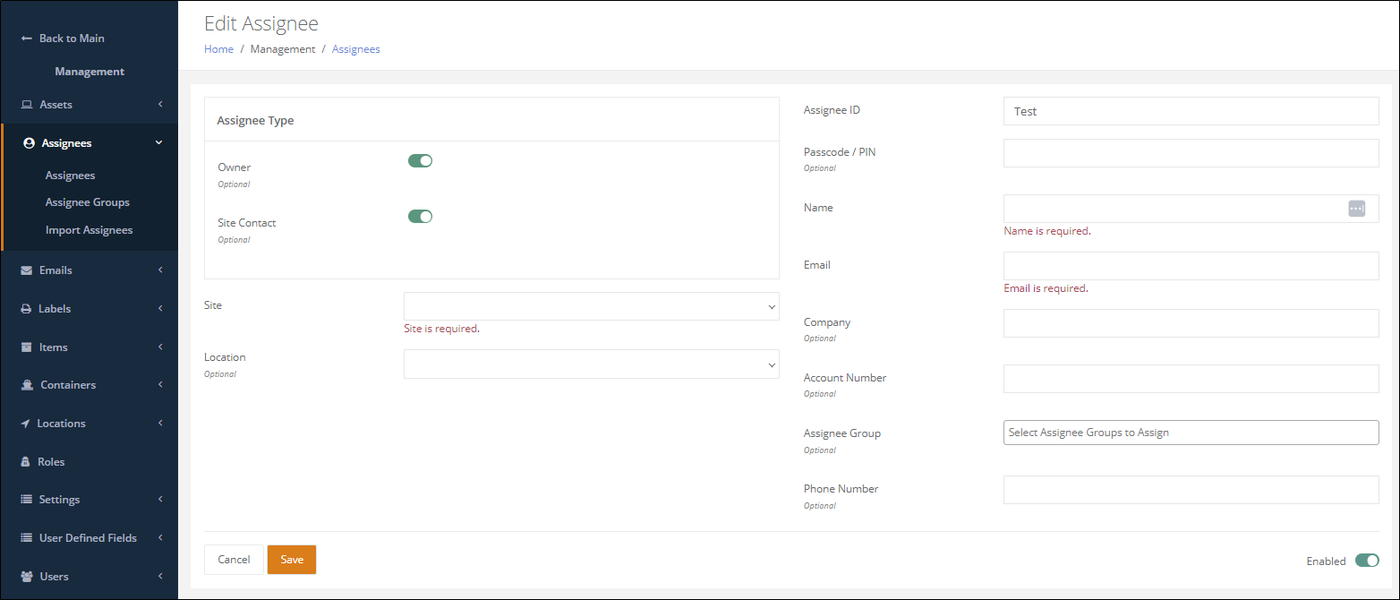Select Locations in the sidebar
Image resolution: width=1400 pixels, height=600 pixels.
coord(61,424)
